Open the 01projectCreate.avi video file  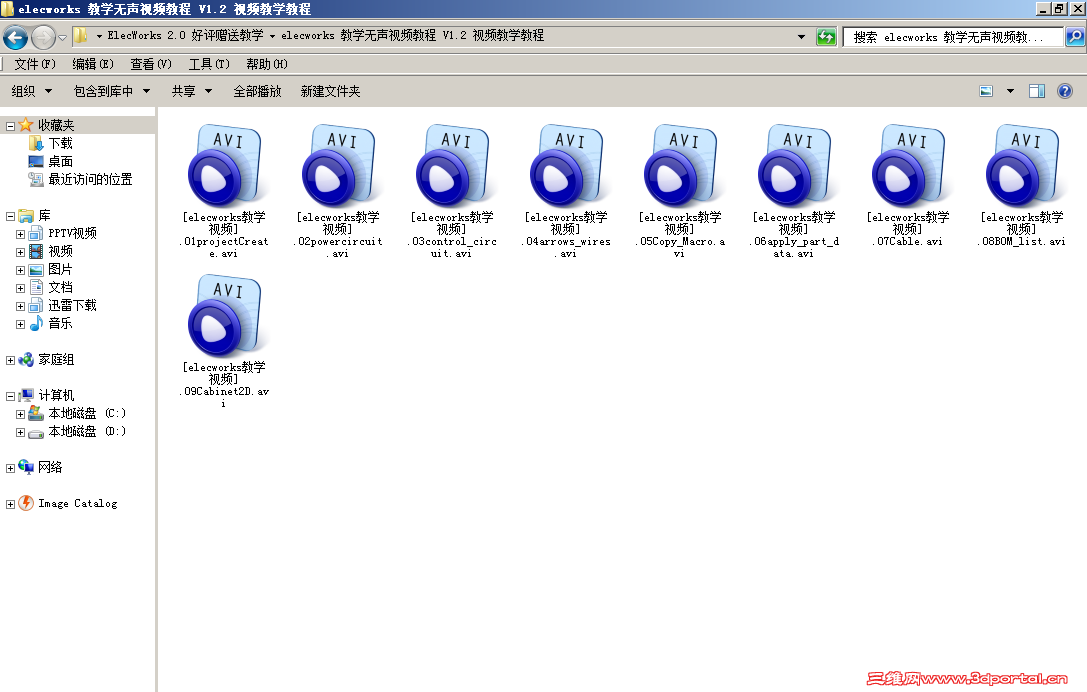[x=224, y=166]
